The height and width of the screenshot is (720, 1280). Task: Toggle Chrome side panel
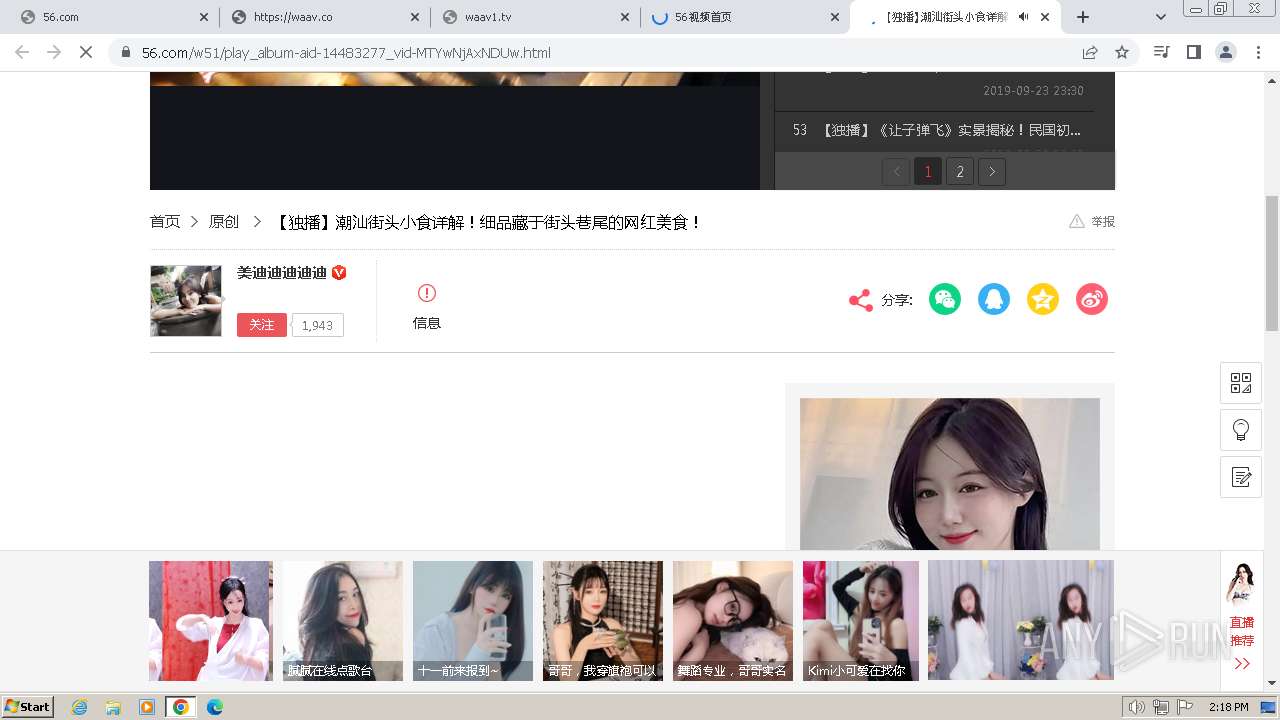[1193, 52]
